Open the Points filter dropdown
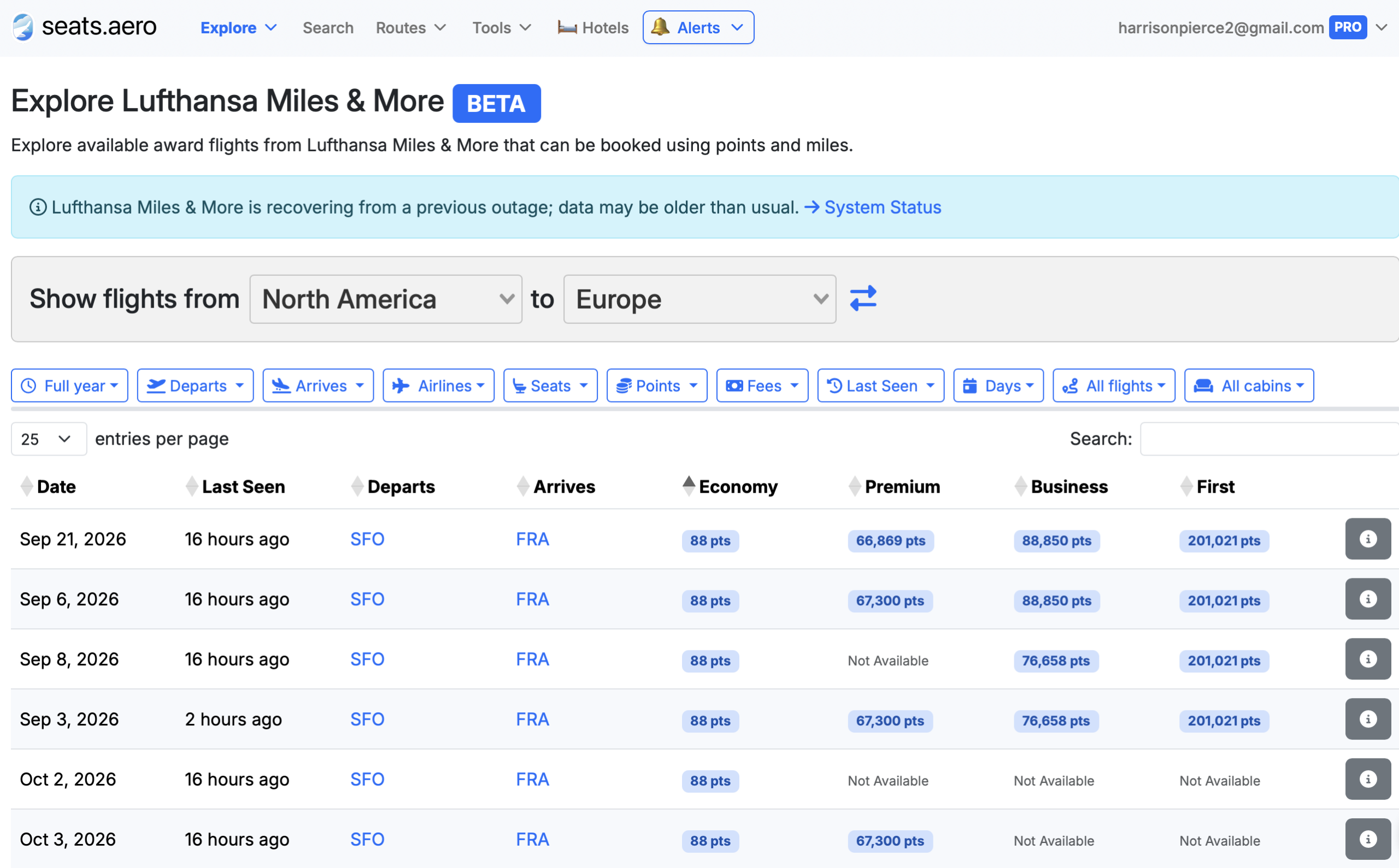The height and width of the screenshot is (868, 1399). (x=657, y=386)
